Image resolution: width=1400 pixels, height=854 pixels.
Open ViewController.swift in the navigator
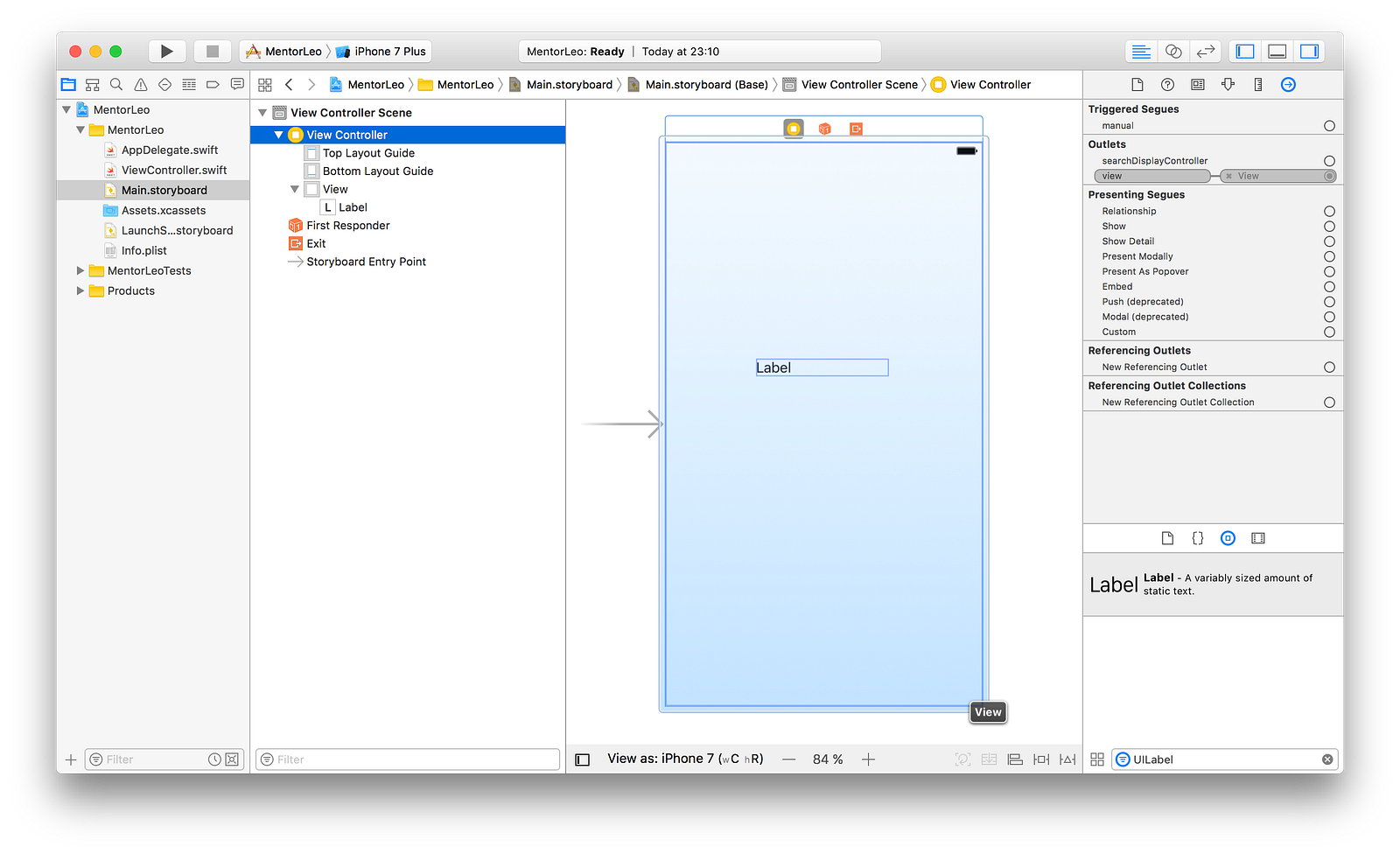coord(174,171)
